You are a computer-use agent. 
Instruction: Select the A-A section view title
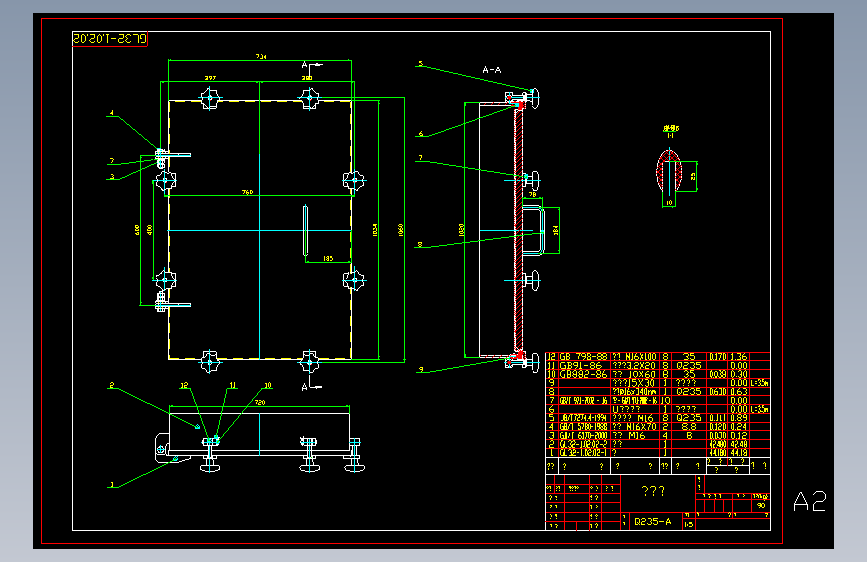(492, 70)
